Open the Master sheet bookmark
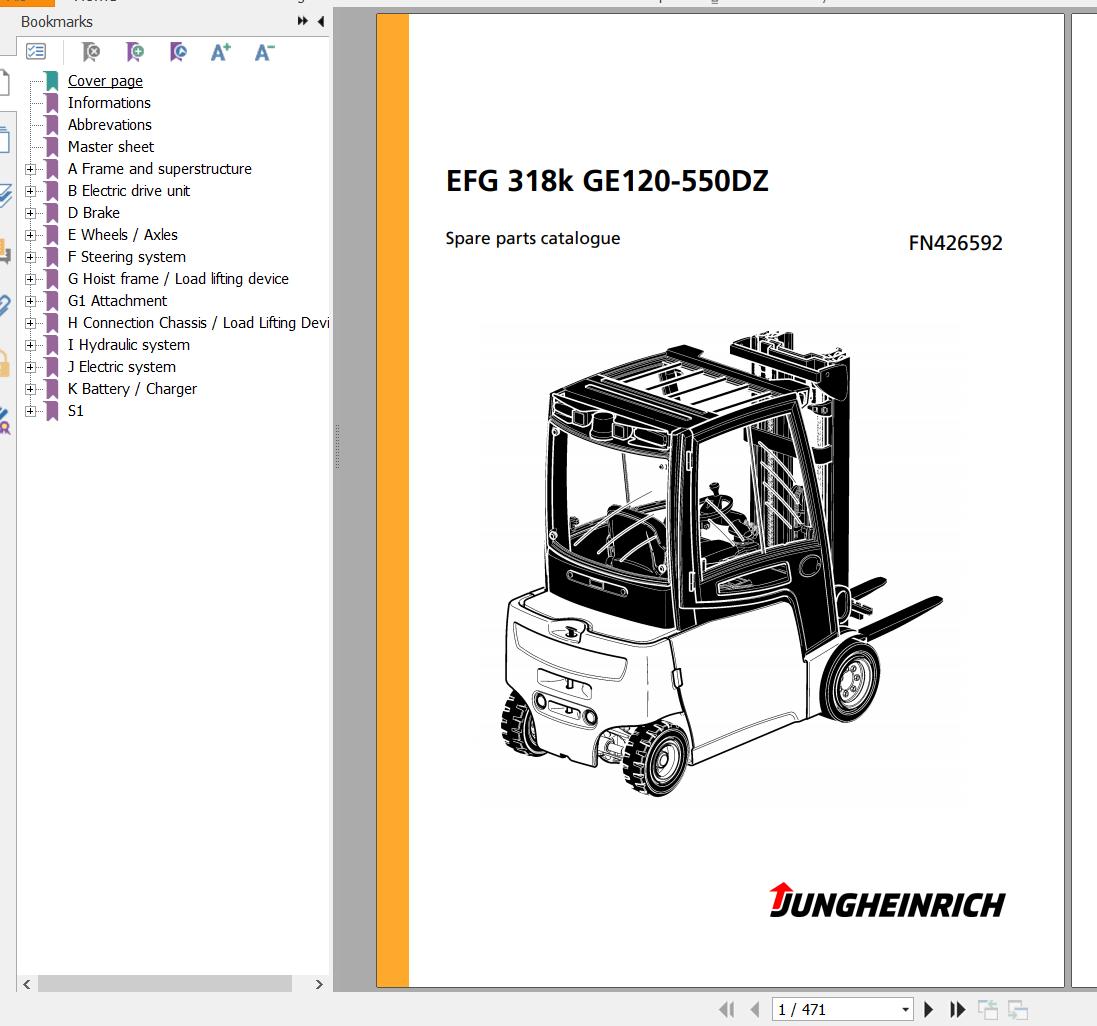The image size is (1097, 1026). point(110,147)
